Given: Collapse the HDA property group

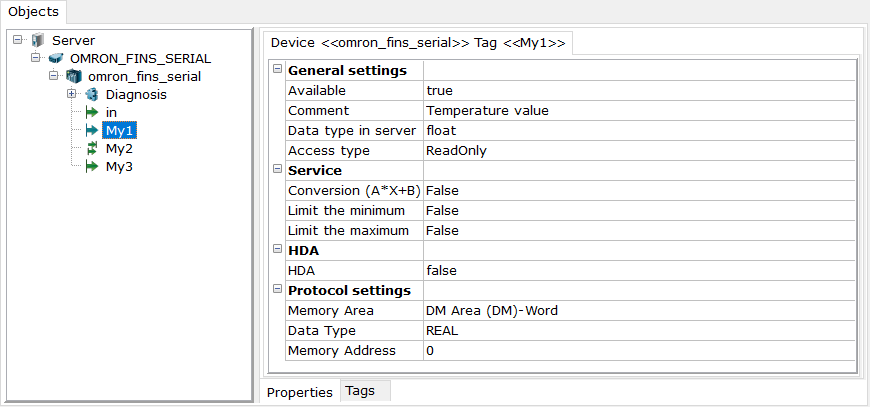Looking at the screenshot, I should pyautogui.click(x=277, y=250).
